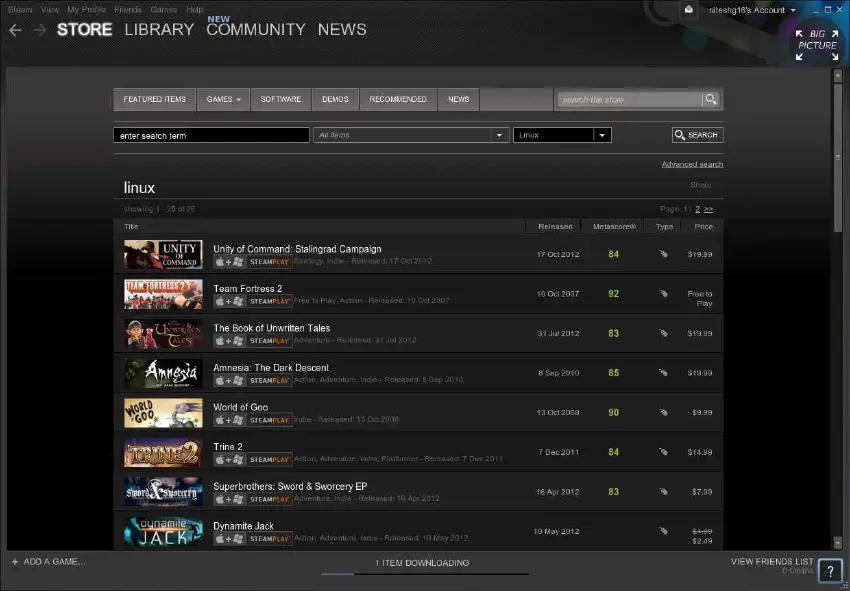
Task: Click World of Goo type tag icon
Action: click(663, 412)
